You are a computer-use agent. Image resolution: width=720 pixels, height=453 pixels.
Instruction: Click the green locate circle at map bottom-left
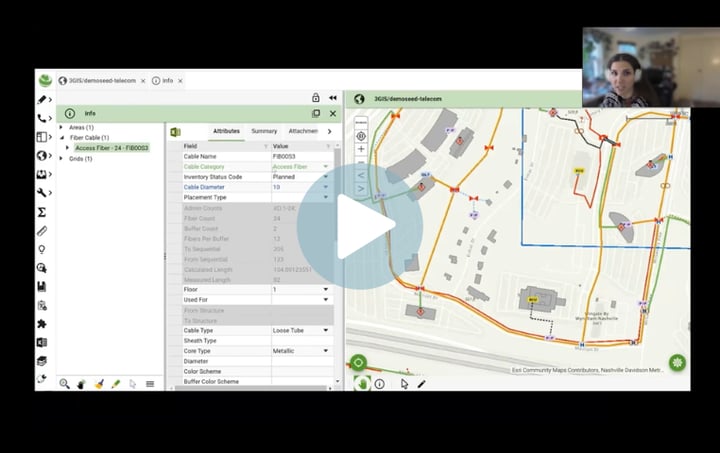tap(358, 363)
